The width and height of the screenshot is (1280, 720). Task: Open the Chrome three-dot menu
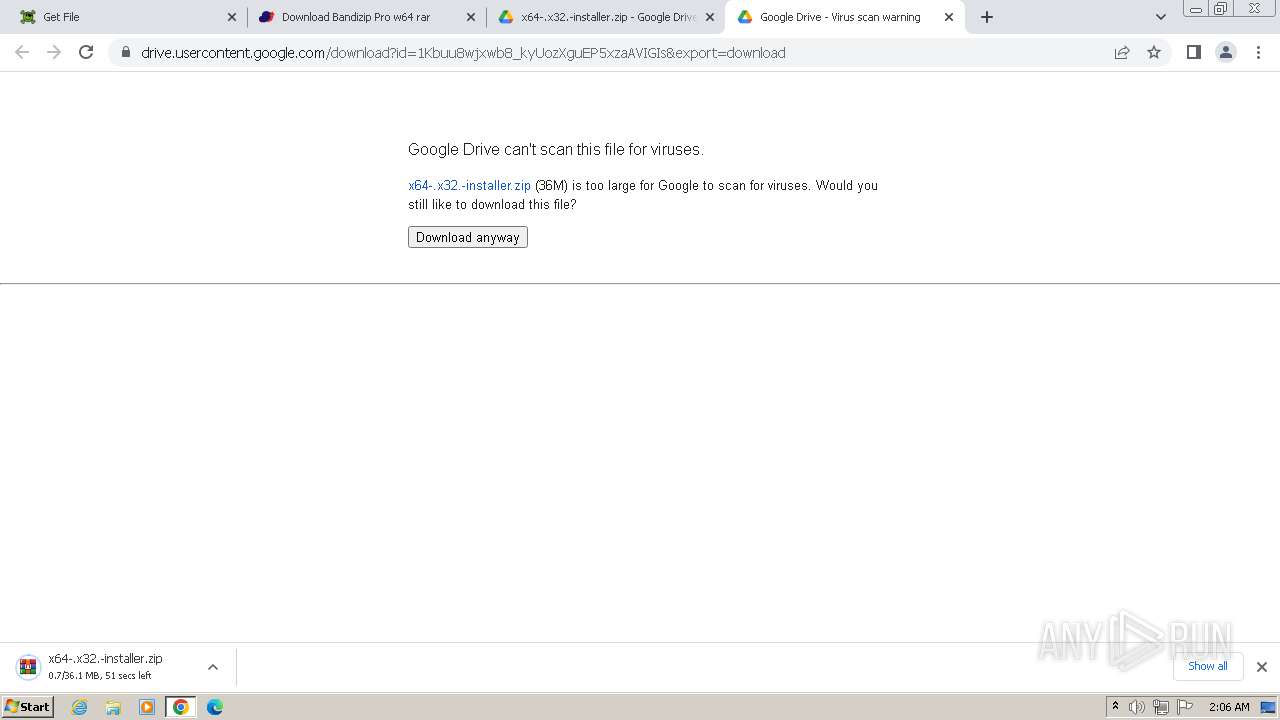1258,52
